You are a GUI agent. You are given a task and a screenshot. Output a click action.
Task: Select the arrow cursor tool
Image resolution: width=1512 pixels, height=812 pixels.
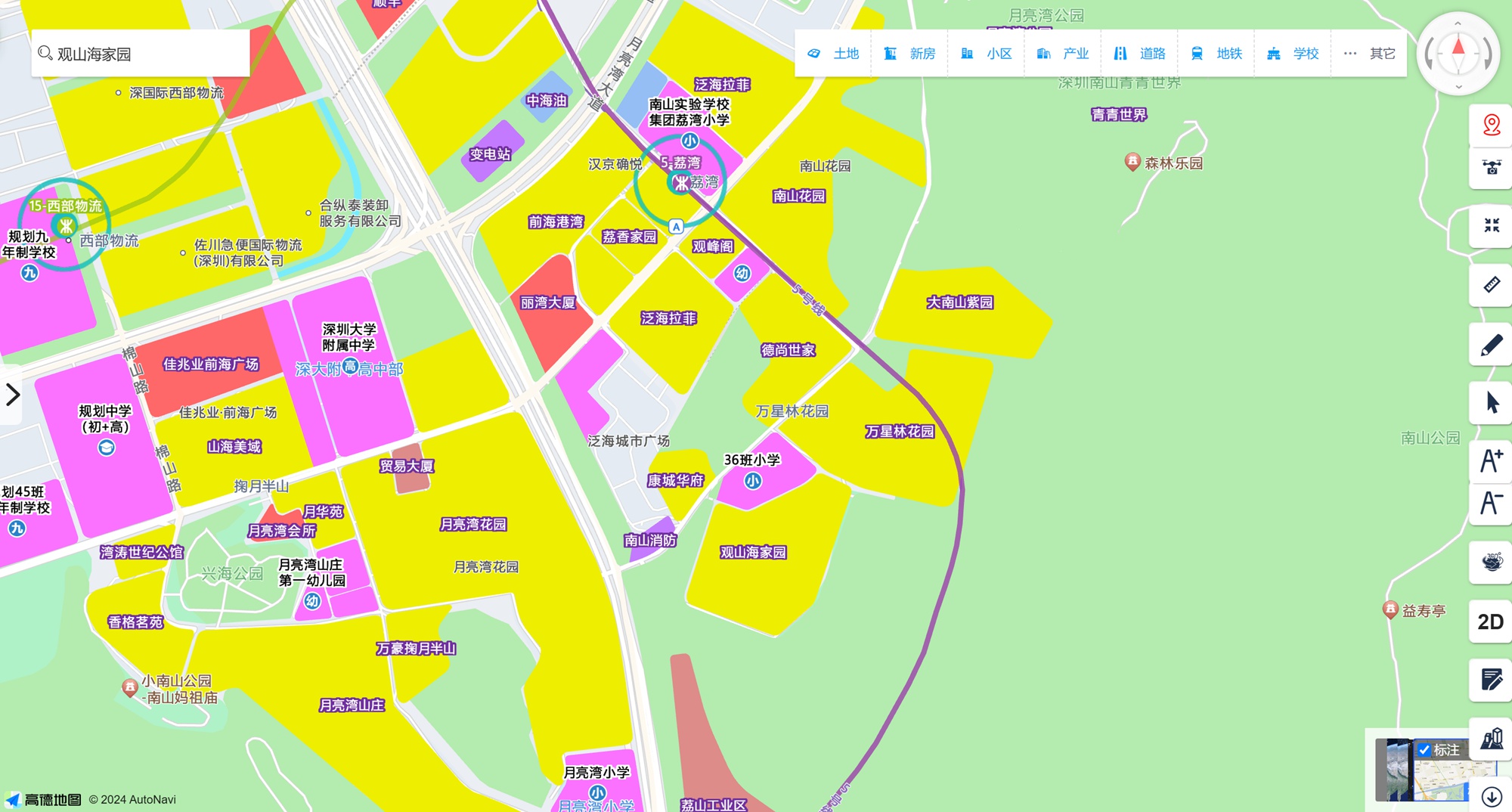(1491, 402)
